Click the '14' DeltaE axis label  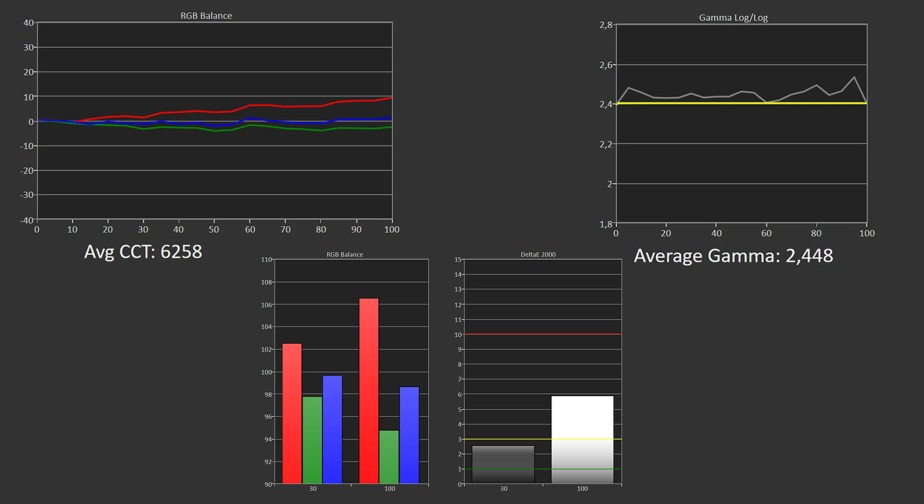458,275
